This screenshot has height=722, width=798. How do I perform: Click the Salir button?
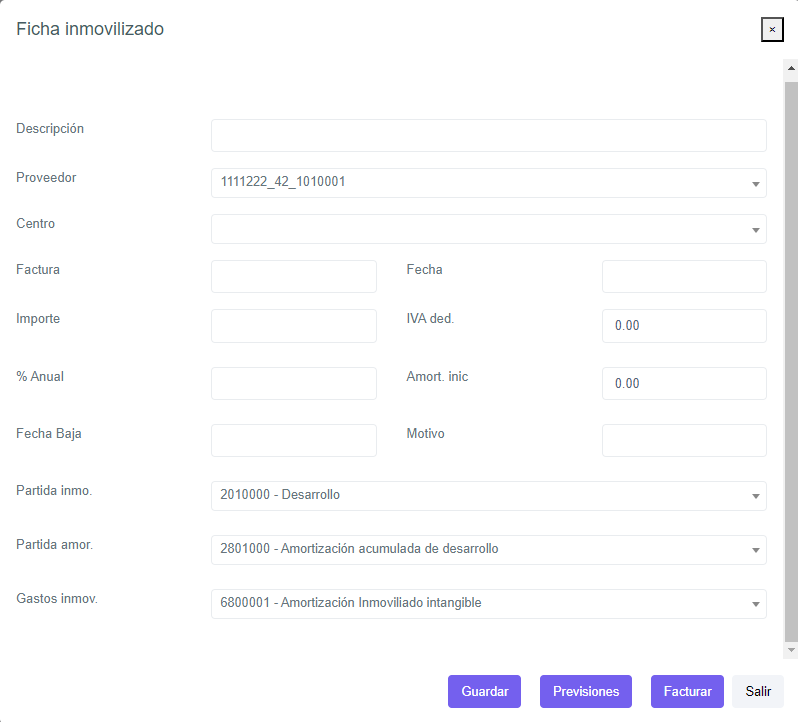click(758, 692)
